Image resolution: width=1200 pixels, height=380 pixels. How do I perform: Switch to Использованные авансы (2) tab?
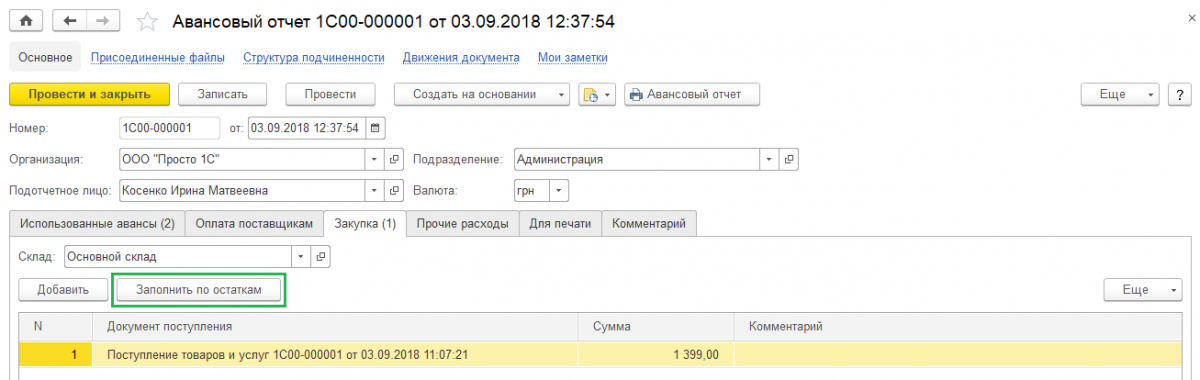tap(97, 224)
